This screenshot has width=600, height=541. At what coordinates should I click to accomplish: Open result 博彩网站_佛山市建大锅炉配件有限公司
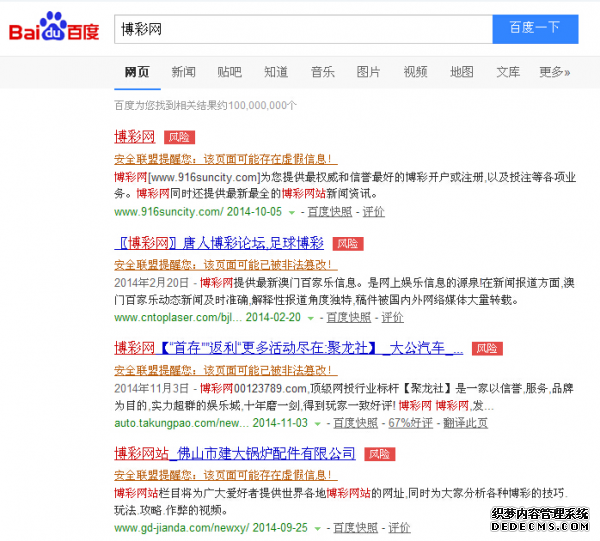tap(235, 453)
